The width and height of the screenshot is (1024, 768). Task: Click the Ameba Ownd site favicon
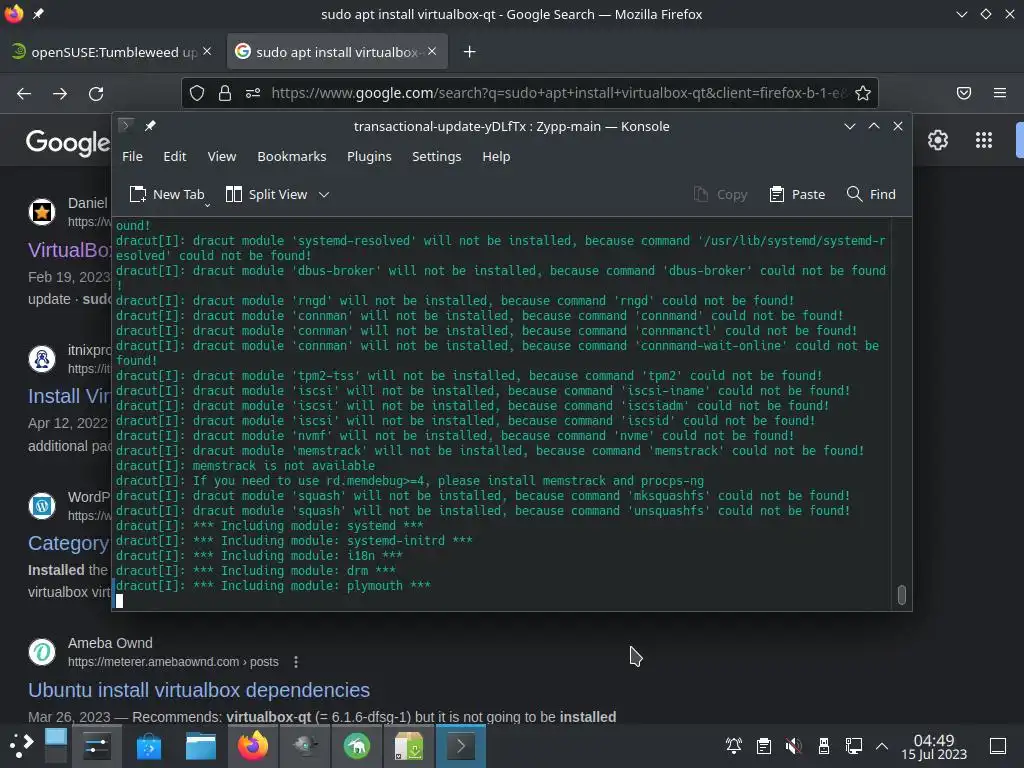(42, 652)
